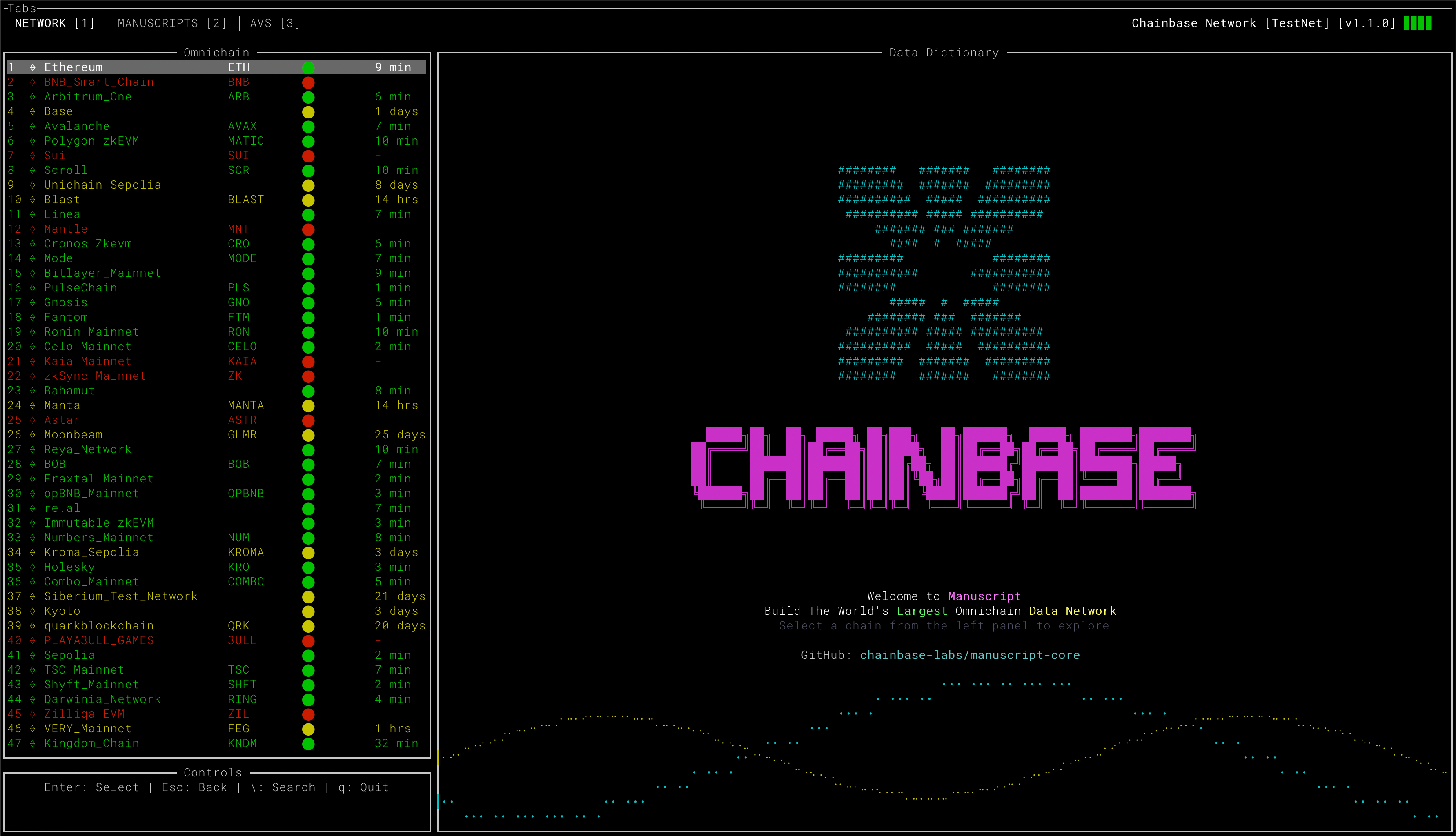Click Enter: Select control hint
1456x836 pixels.
point(91,787)
